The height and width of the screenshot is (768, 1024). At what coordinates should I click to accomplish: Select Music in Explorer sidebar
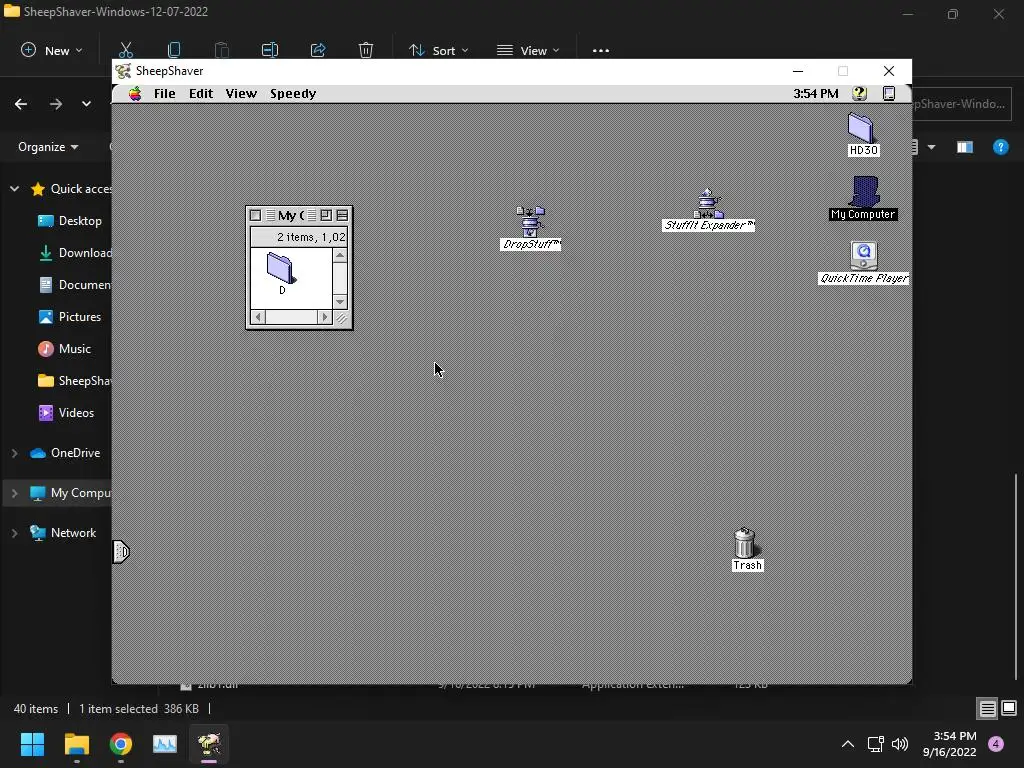[x=65, y=349]
